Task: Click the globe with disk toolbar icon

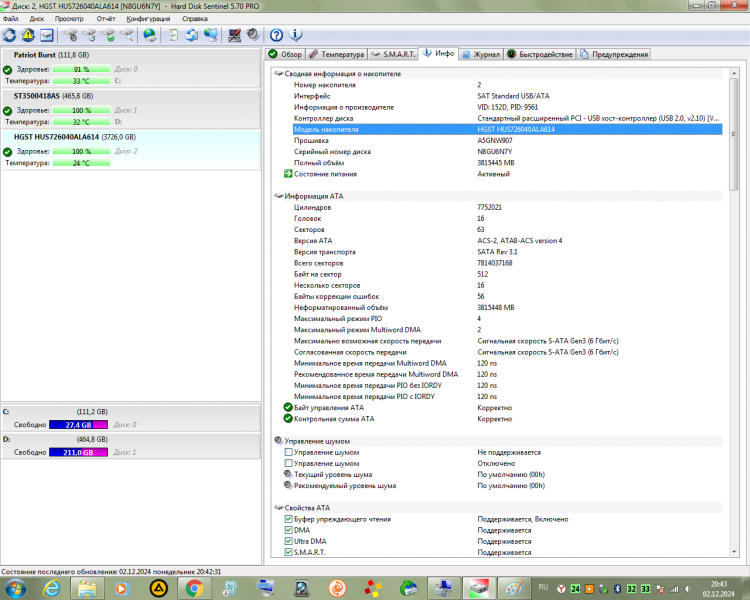Action: (x=150, y=35)
